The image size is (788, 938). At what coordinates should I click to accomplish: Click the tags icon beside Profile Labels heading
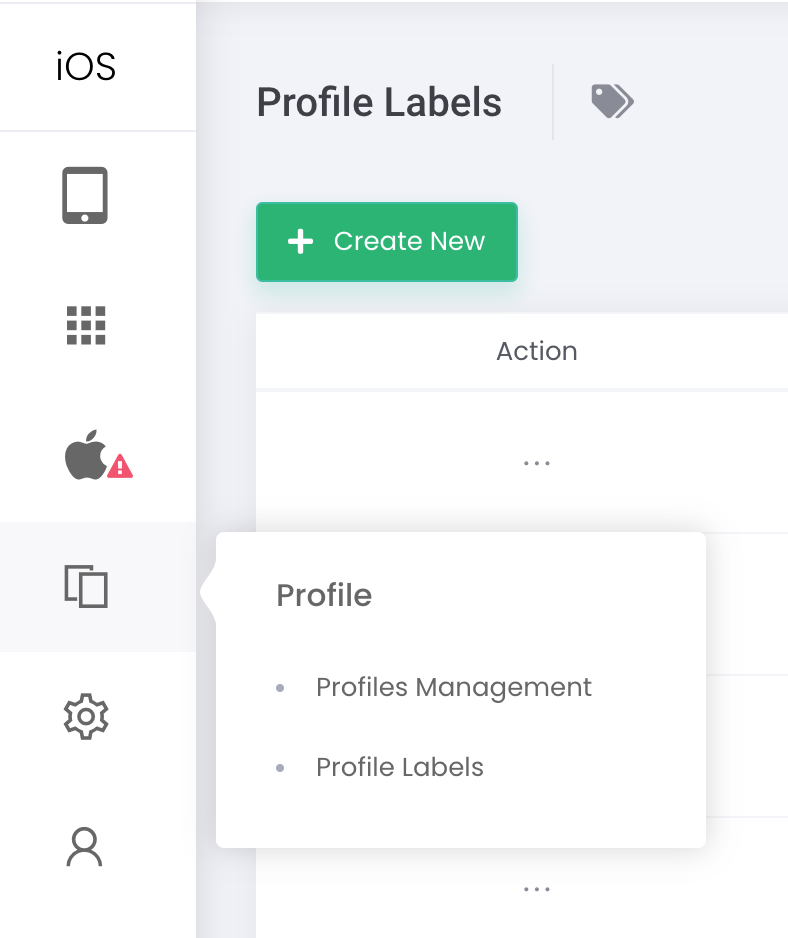[x=612, y=101]
